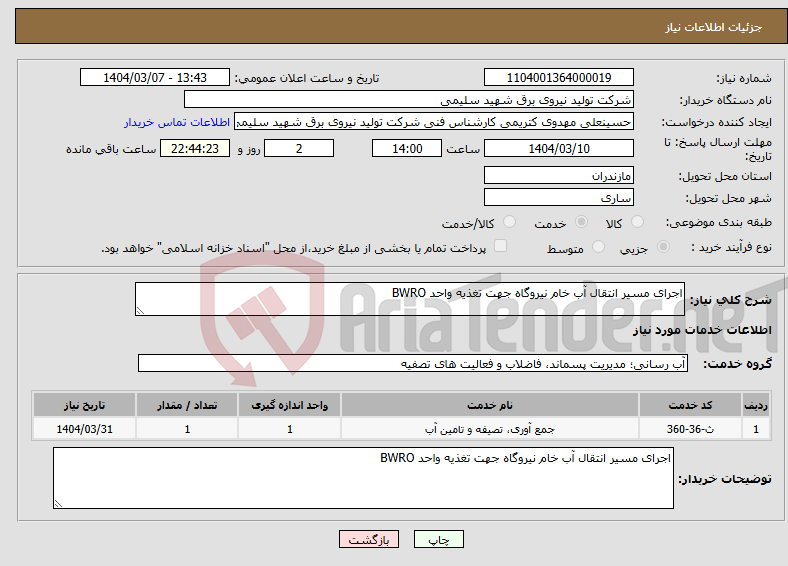Click the request creator name field
The height and width of the screenshot is (566, 788).
pos(434,122)
